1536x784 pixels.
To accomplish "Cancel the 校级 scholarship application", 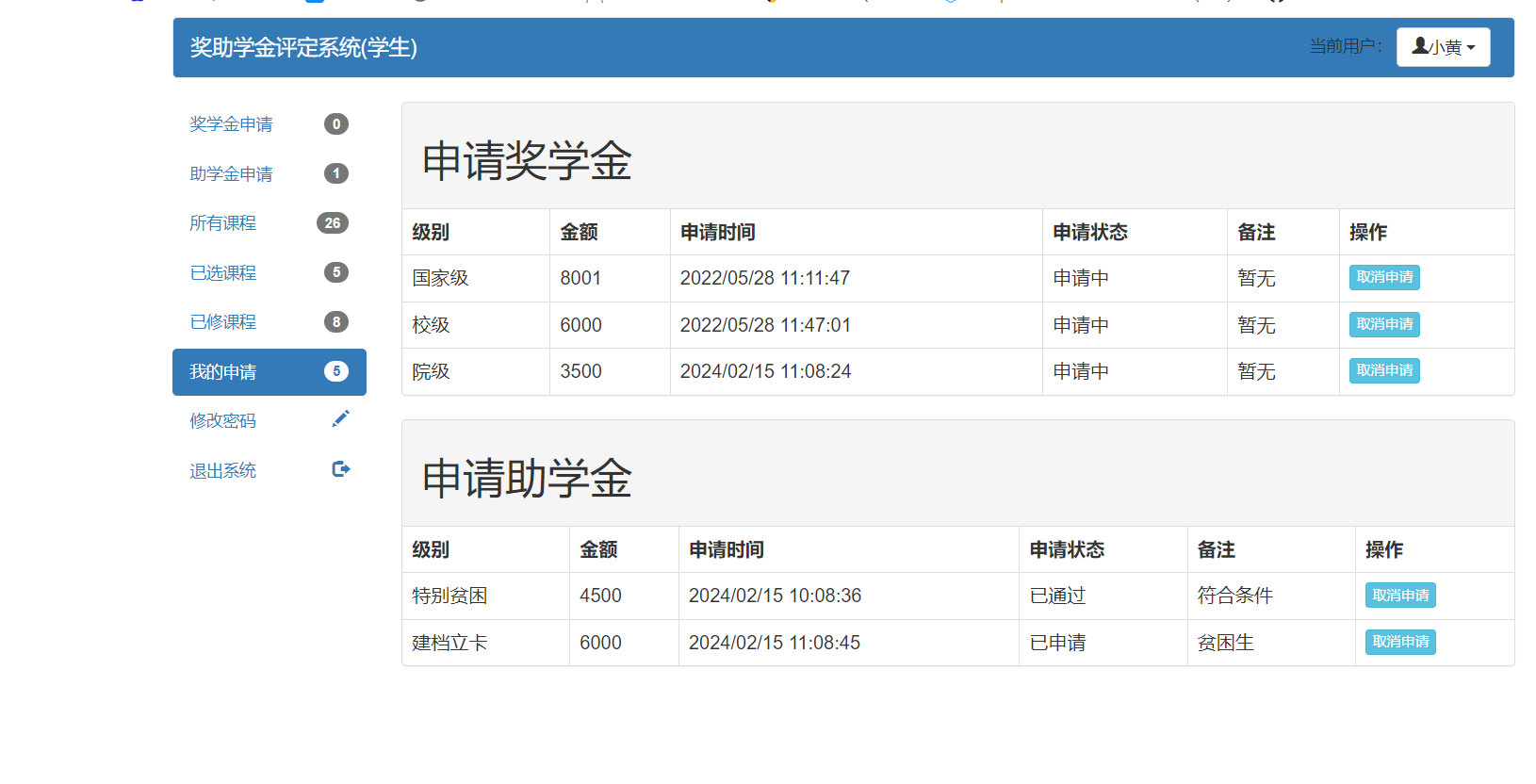I will pos(1384,324).
